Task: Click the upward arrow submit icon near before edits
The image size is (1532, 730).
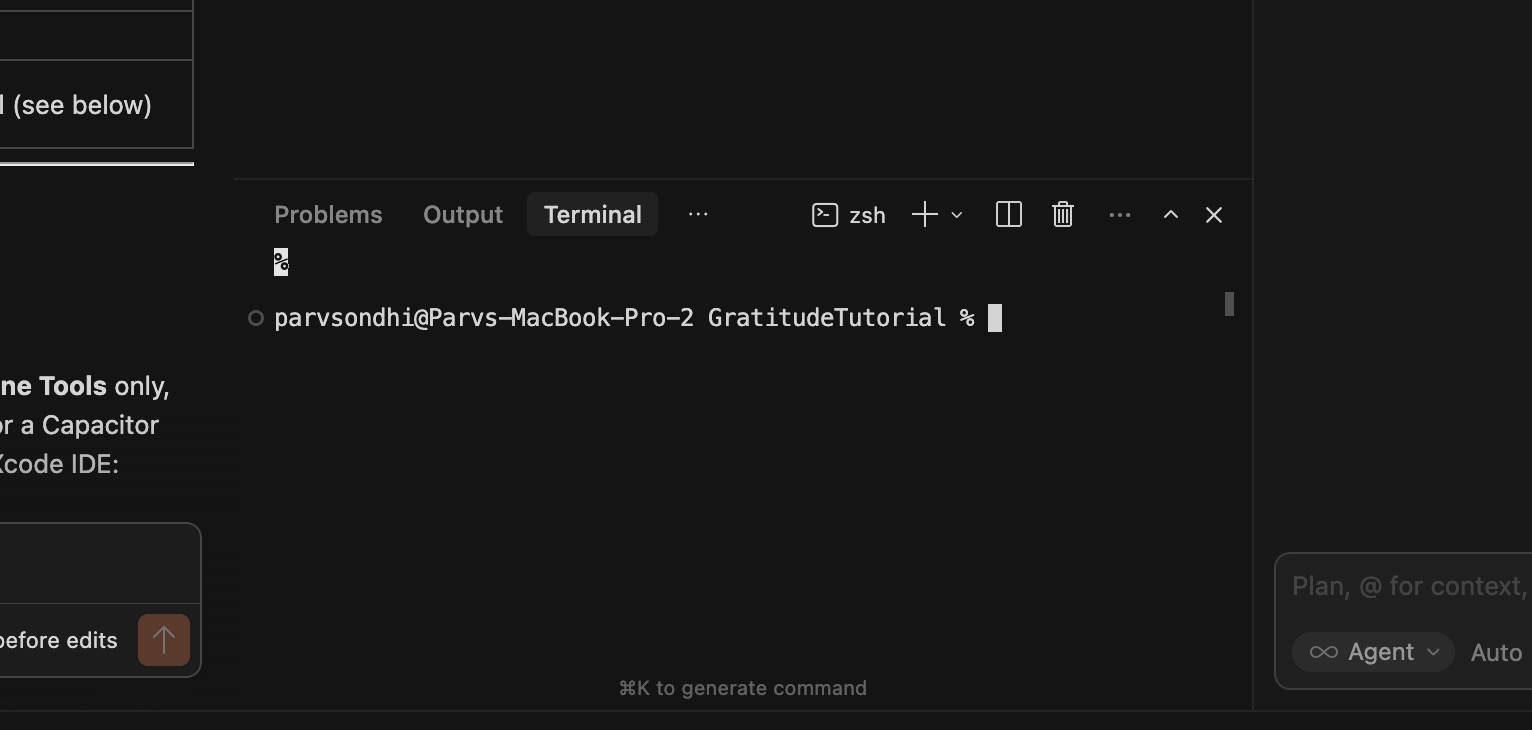Action: click(x=163, y=640)
